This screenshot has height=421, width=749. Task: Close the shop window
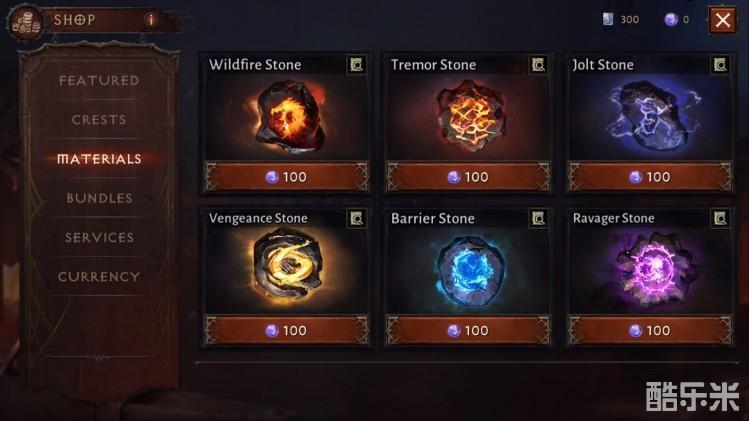pyautogui.click(x=723, y=20)
